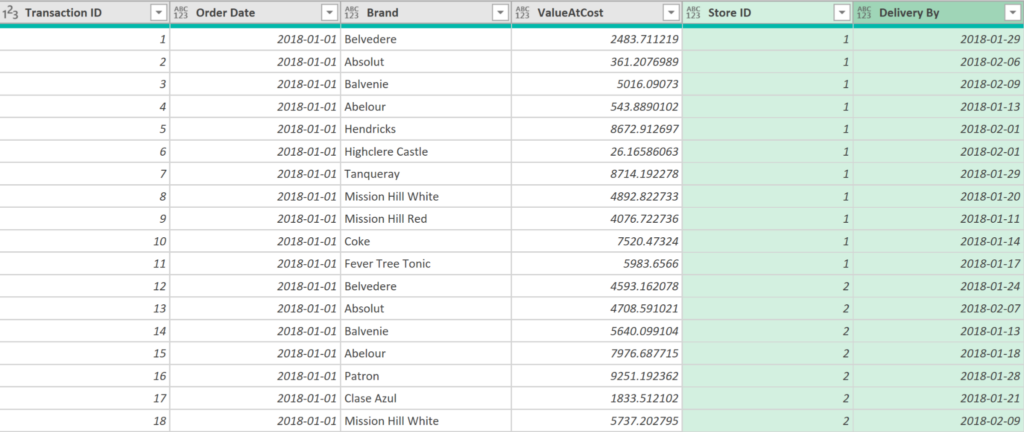Click the Delivery By cell 2018-01-21
The width and height of the screenshot is (1024, 432).
[938, 398]
